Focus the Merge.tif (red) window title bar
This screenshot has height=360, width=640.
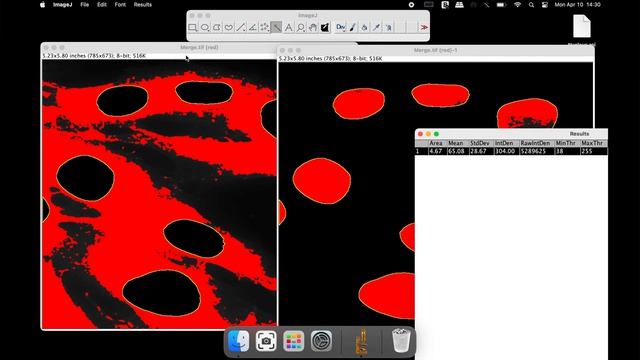pyautogui.click(x=199, y=47)
